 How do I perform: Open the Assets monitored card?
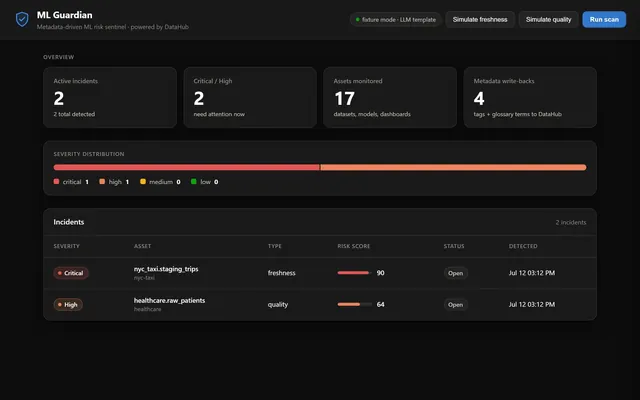(x=390, y=97)
